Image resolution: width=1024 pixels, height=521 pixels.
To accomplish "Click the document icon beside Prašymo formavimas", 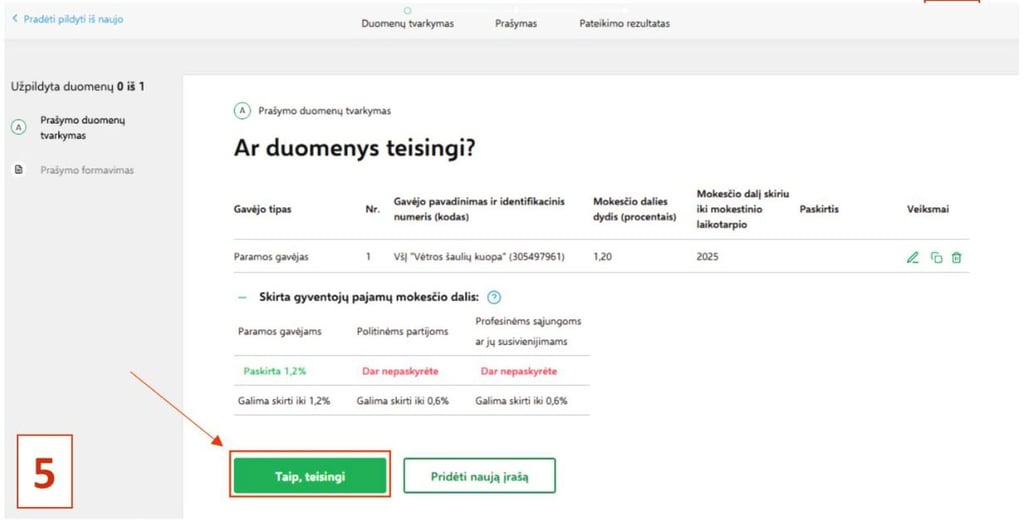I will (x=18, y=170).
